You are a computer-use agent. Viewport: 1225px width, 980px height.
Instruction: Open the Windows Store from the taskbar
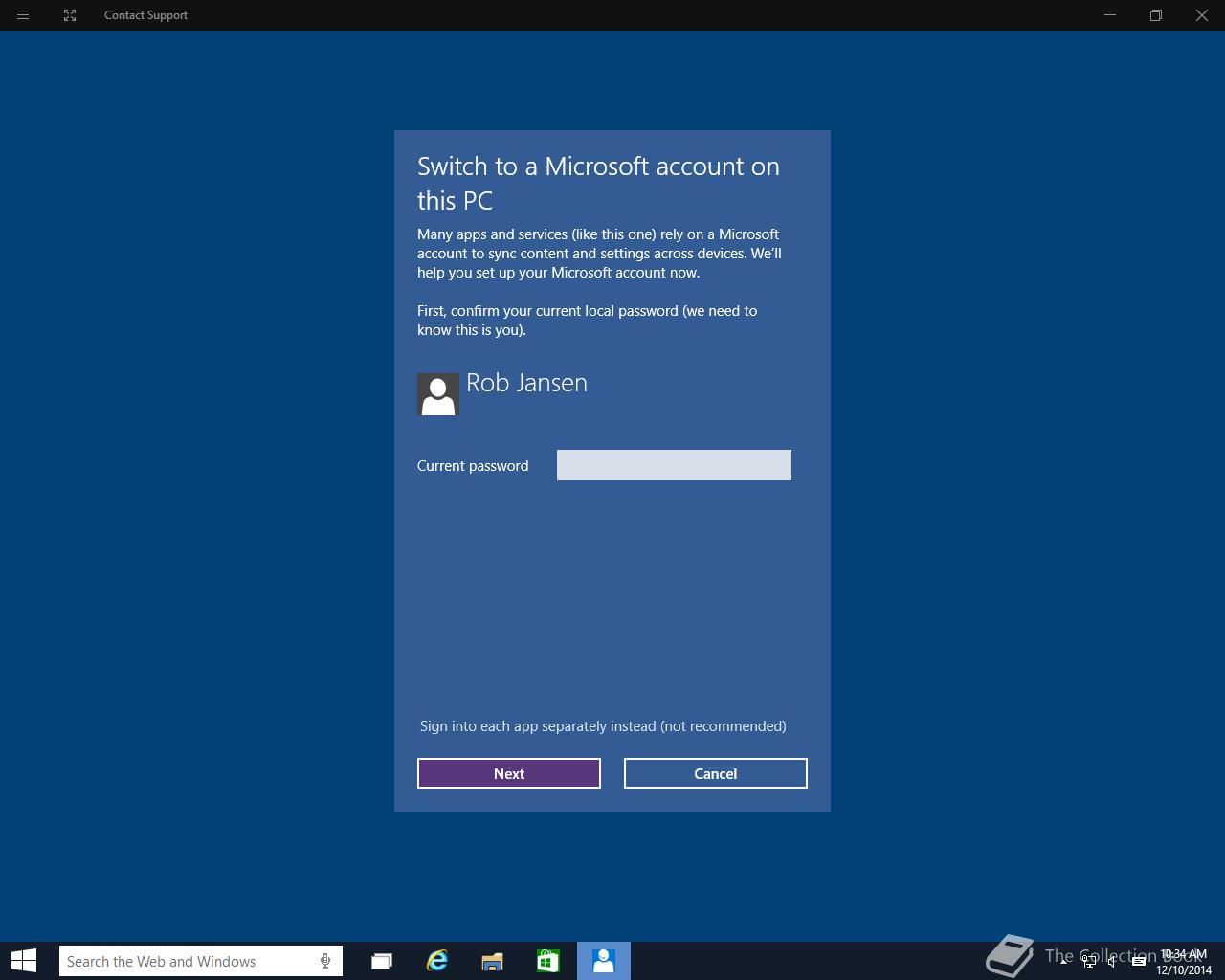click(548, 961)
